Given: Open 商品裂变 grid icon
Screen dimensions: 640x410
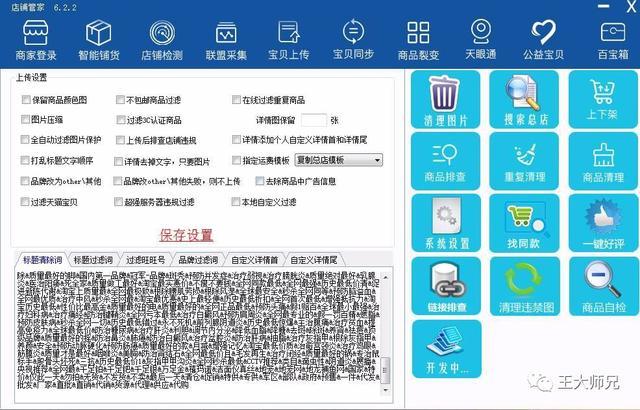Looking at the screenshot, I should 418,40.
